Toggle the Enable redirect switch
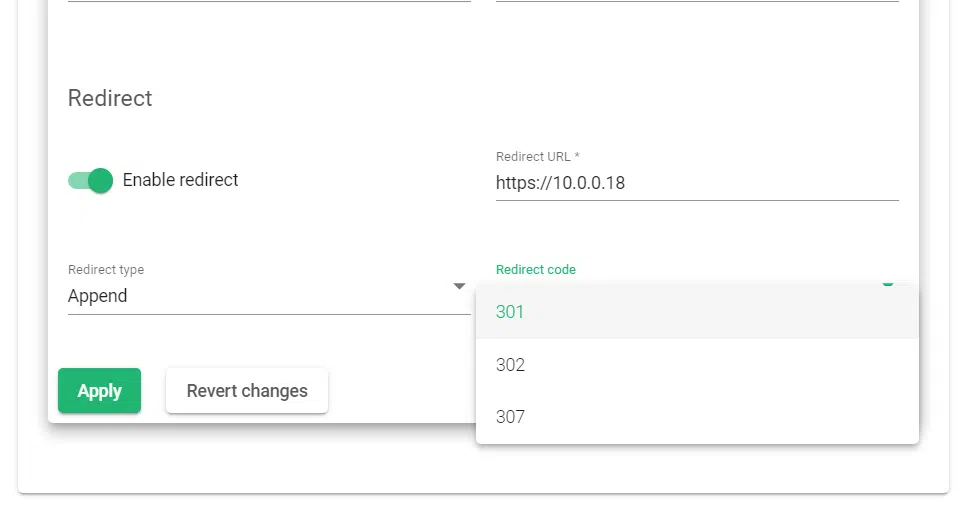968x512 pixels. pos(89,181)
